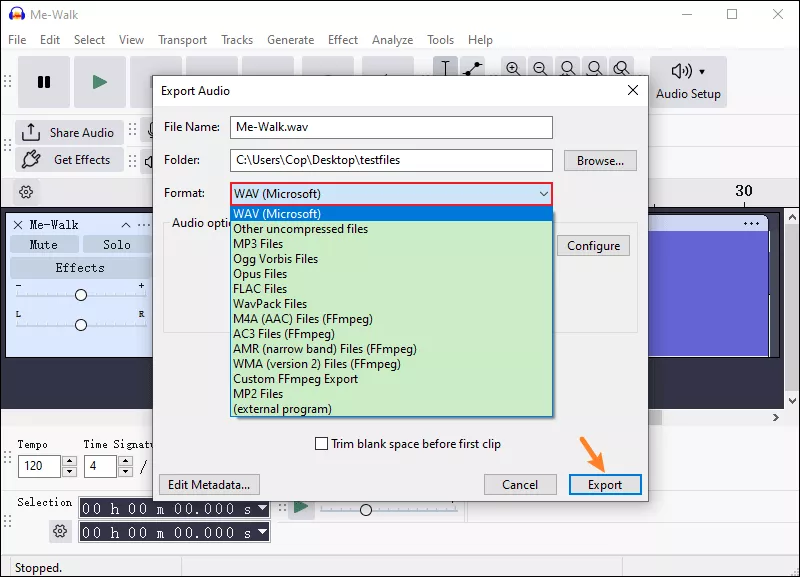Increase Tempo with up spinner arrow
Screen dimensions: 800x577
point(69,461)
